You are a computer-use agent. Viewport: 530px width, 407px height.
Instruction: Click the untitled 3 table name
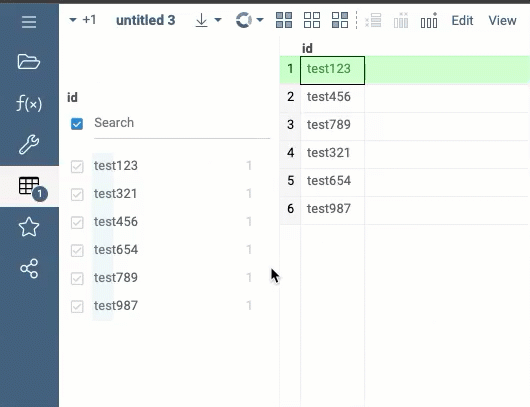click(146, 20)
